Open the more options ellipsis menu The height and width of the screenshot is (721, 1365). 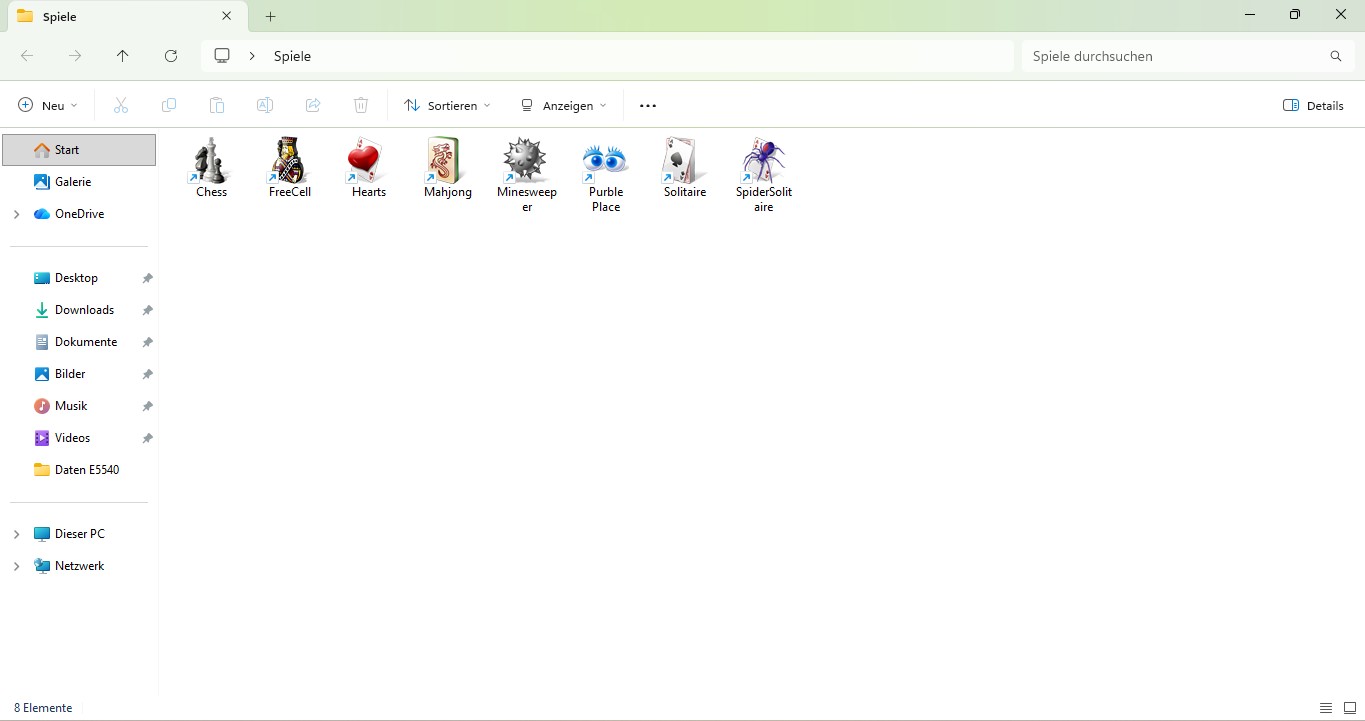click(x=648, y=105)
